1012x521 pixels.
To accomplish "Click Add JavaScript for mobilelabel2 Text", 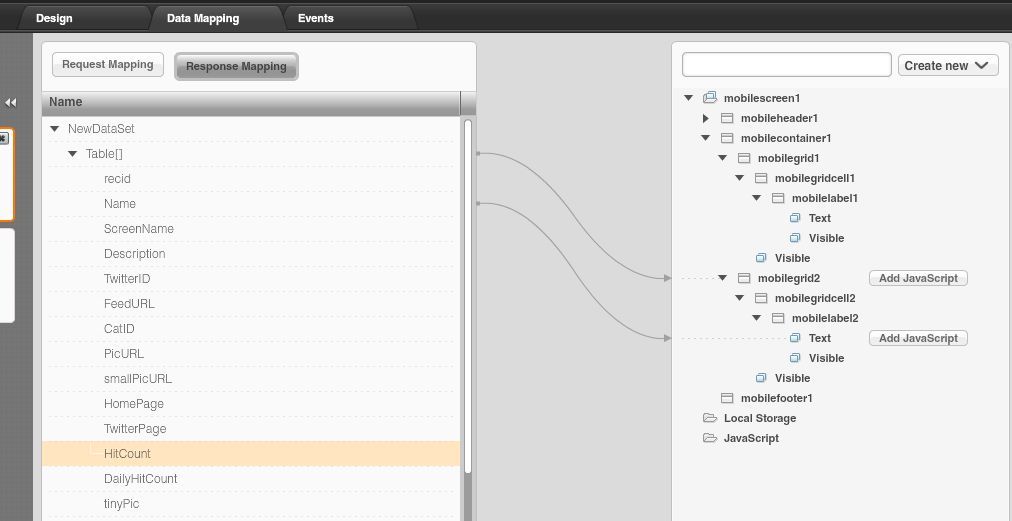I will click(917, 338).
